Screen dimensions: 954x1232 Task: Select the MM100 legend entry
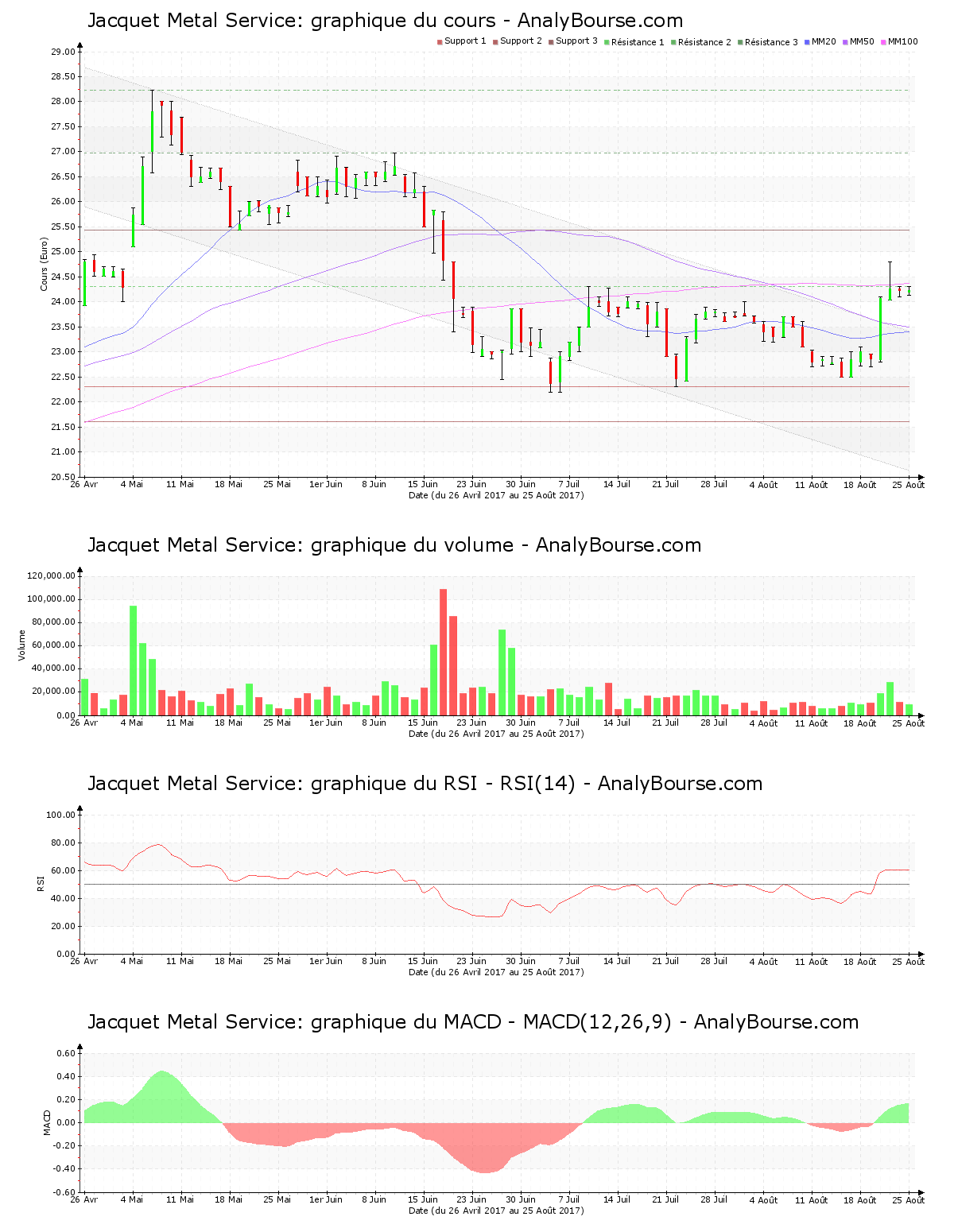[899, 41]
